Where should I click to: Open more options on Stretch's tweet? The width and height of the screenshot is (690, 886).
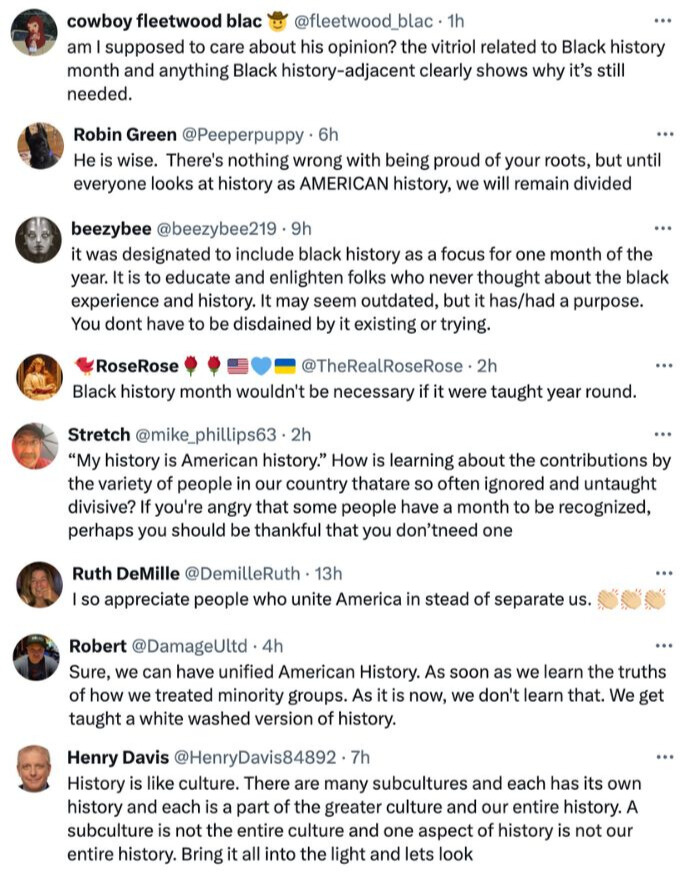(662, 435)
